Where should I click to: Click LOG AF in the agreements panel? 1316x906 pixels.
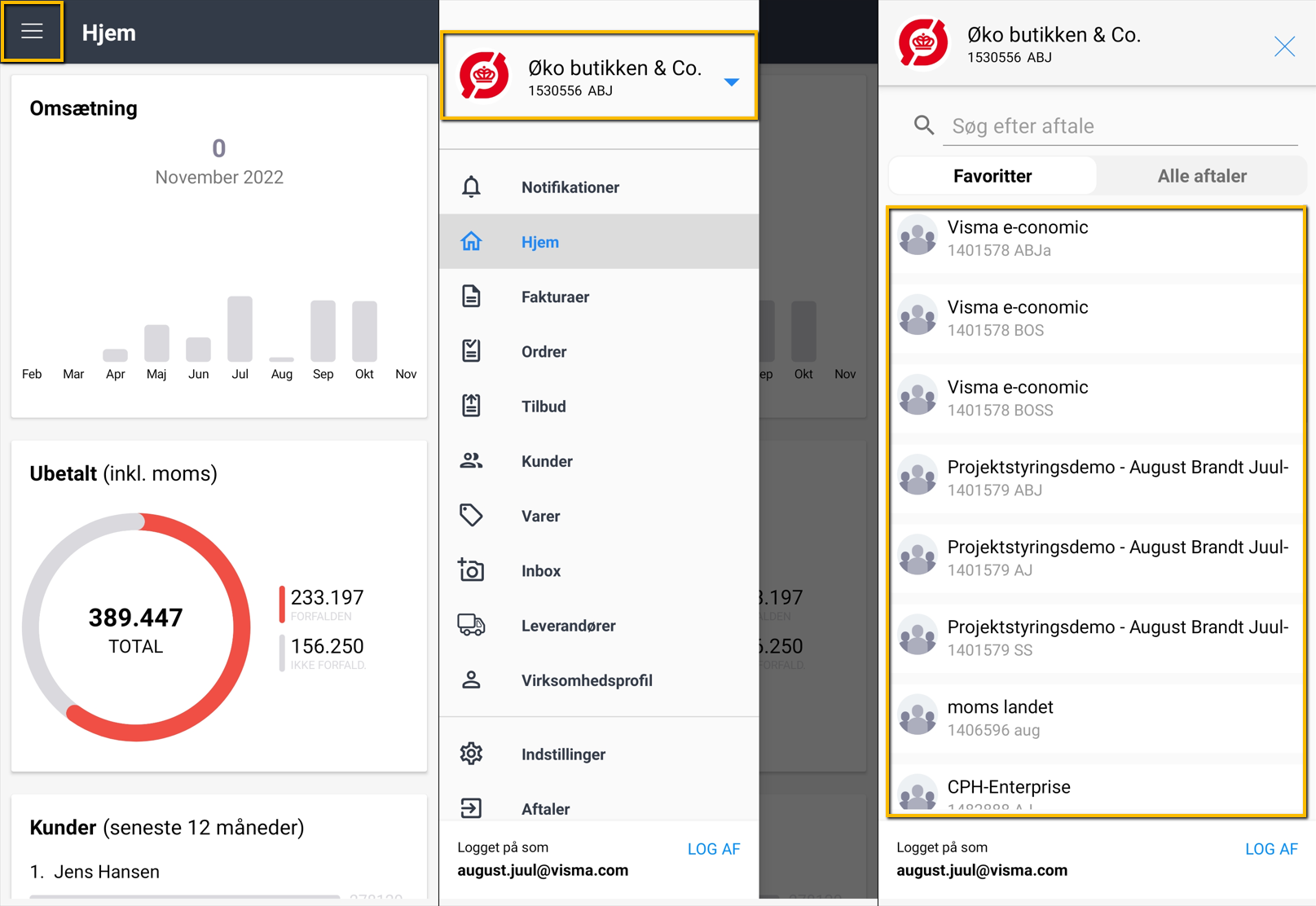pyautogui.click(x=1271, y=849)
